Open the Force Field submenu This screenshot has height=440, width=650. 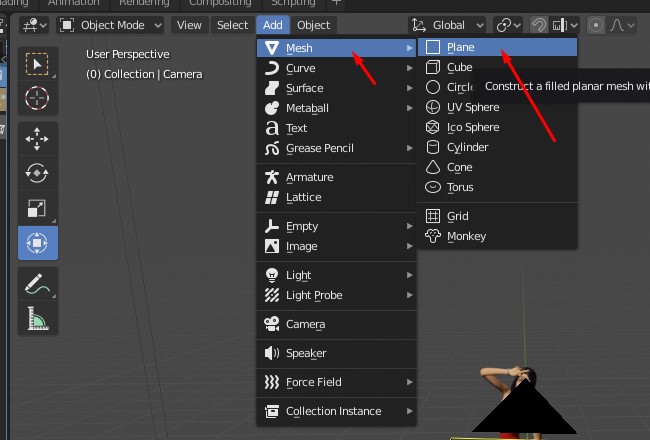tap(337, 382)
